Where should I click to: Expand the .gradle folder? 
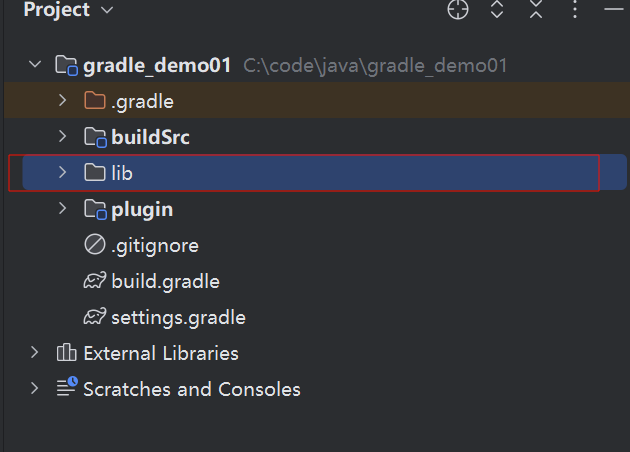pyautogui.click(x=62, y=100)
